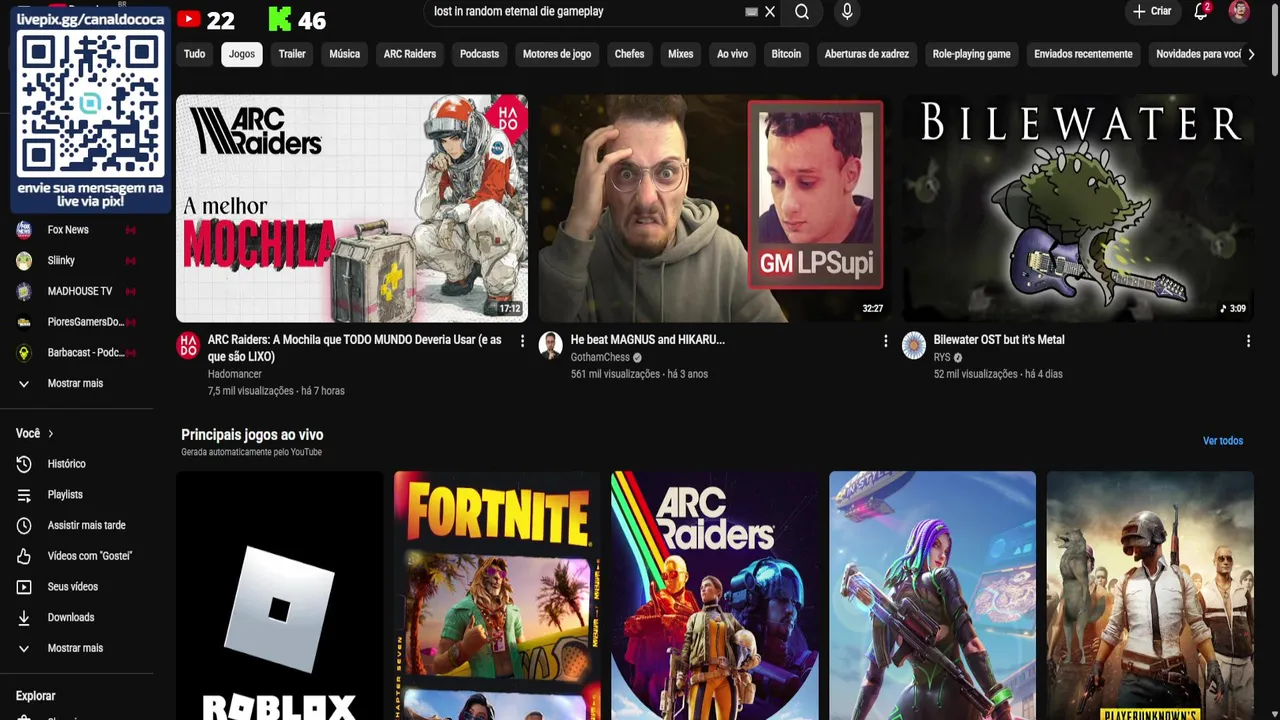Click the search magnifier button
Image resolution: width=1280 pixels, height=720 pixels.
click(x=802, y=12)
